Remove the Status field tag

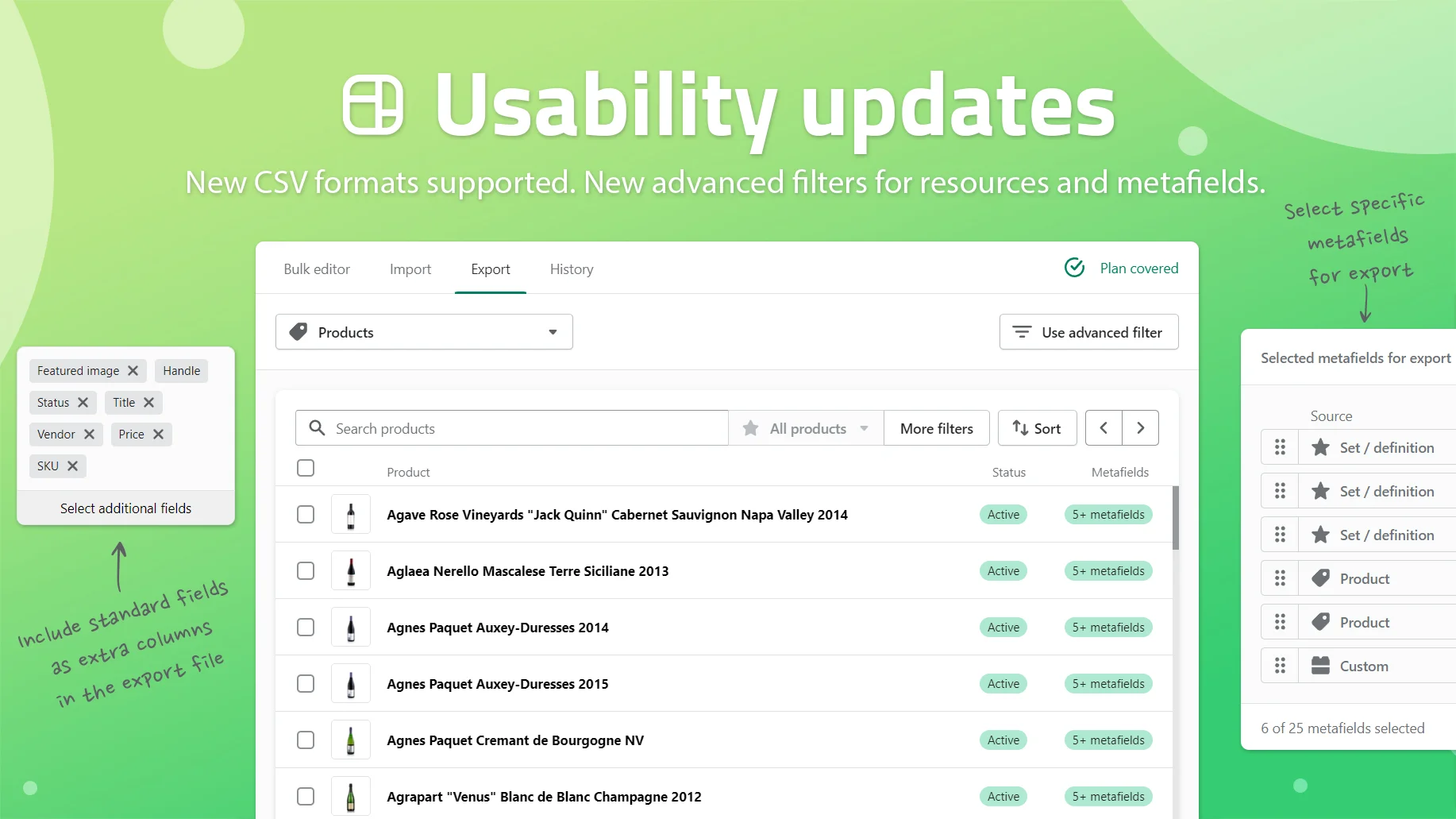coord(83,403)
